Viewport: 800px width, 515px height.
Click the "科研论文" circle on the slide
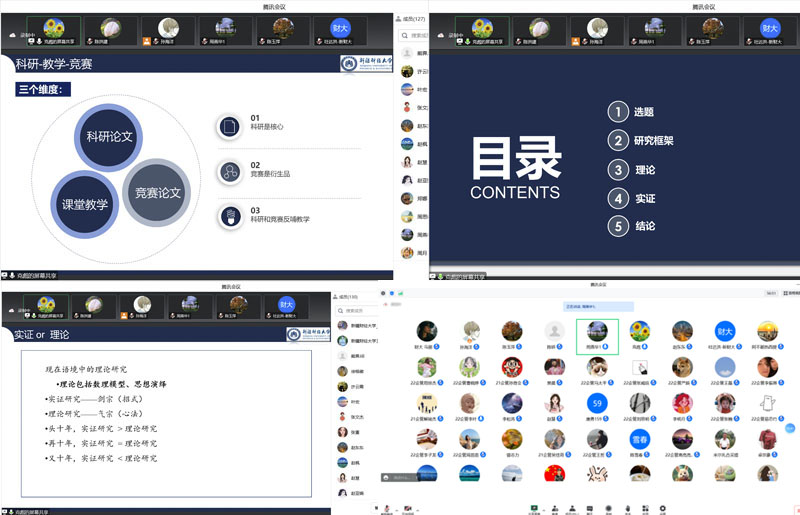tap(109, 135)
